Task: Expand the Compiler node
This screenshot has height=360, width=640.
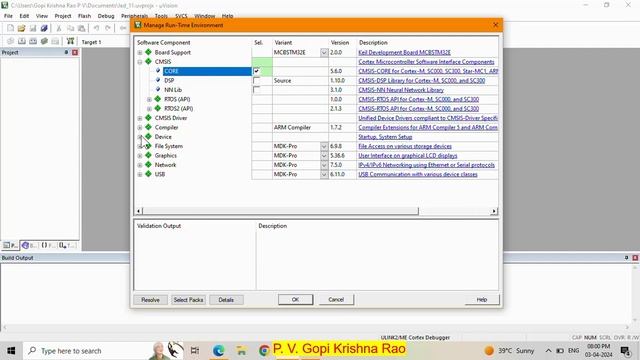Action: (140, 127)
